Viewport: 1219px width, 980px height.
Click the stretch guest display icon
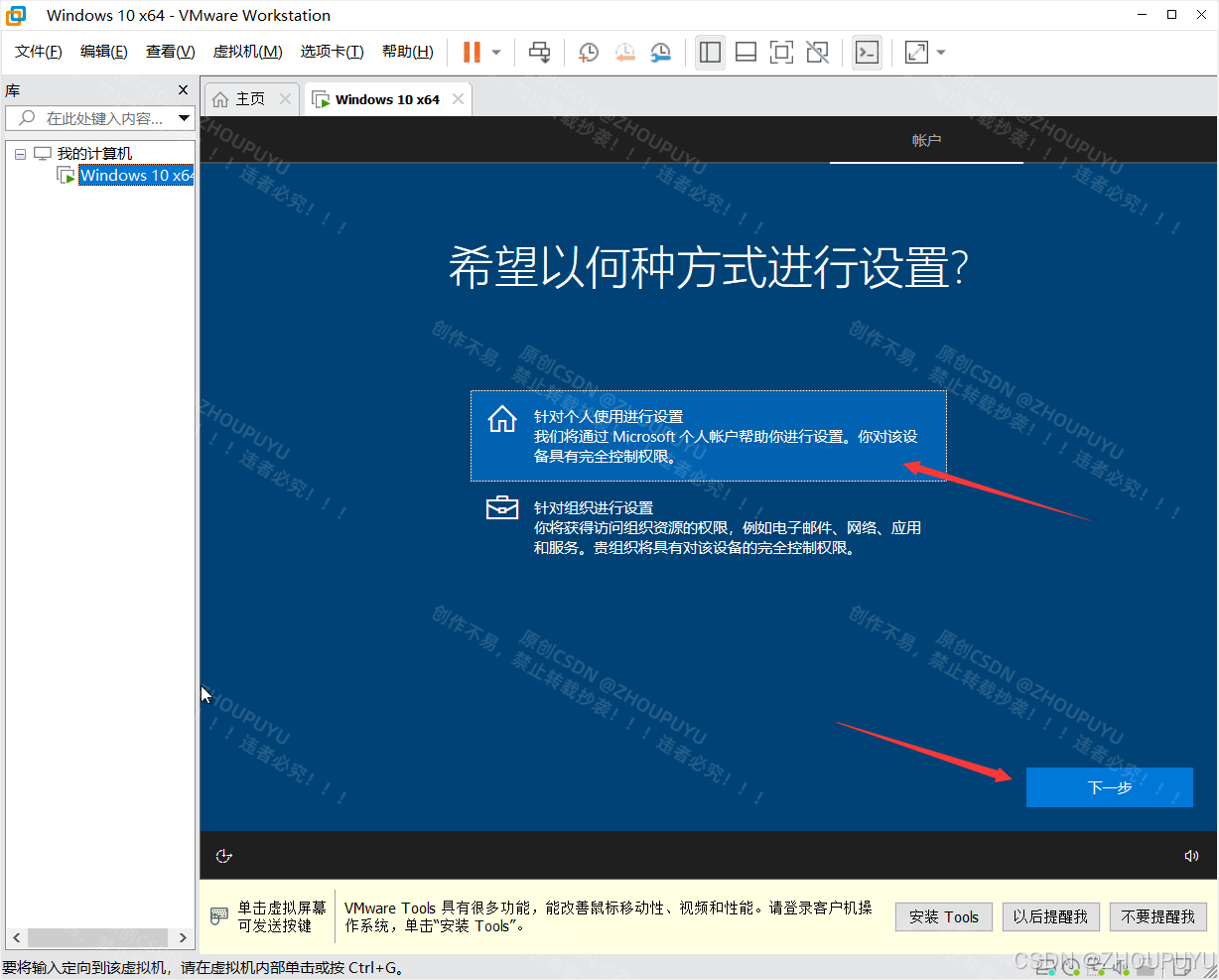pos(916,52)
